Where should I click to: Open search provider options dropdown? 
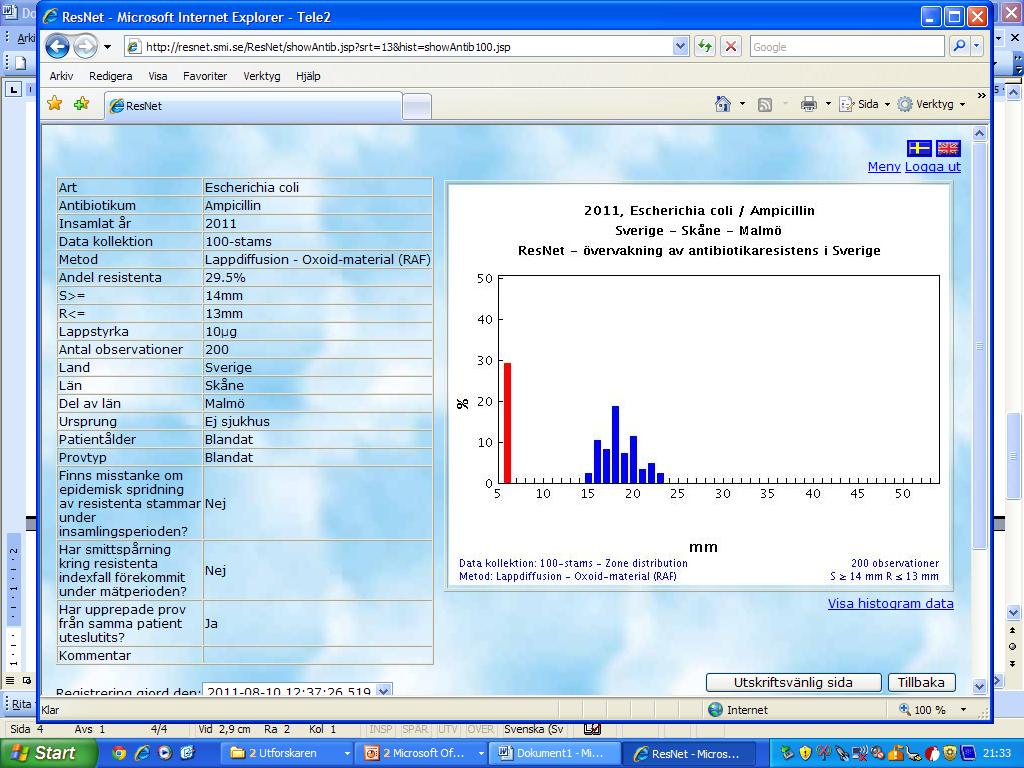(976, 46)
